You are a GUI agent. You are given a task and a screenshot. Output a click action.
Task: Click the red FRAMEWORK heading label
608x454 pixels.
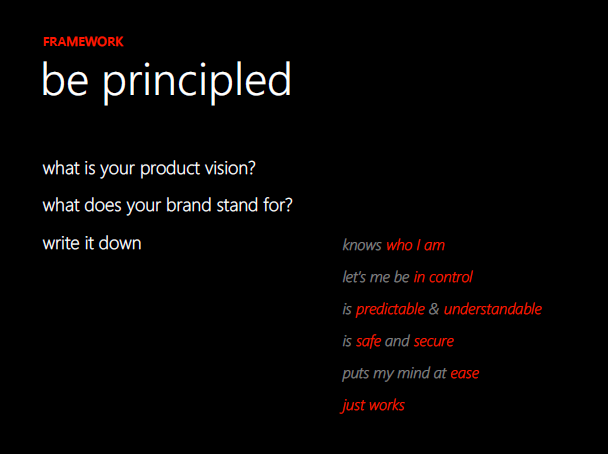(x=83, y=42)
